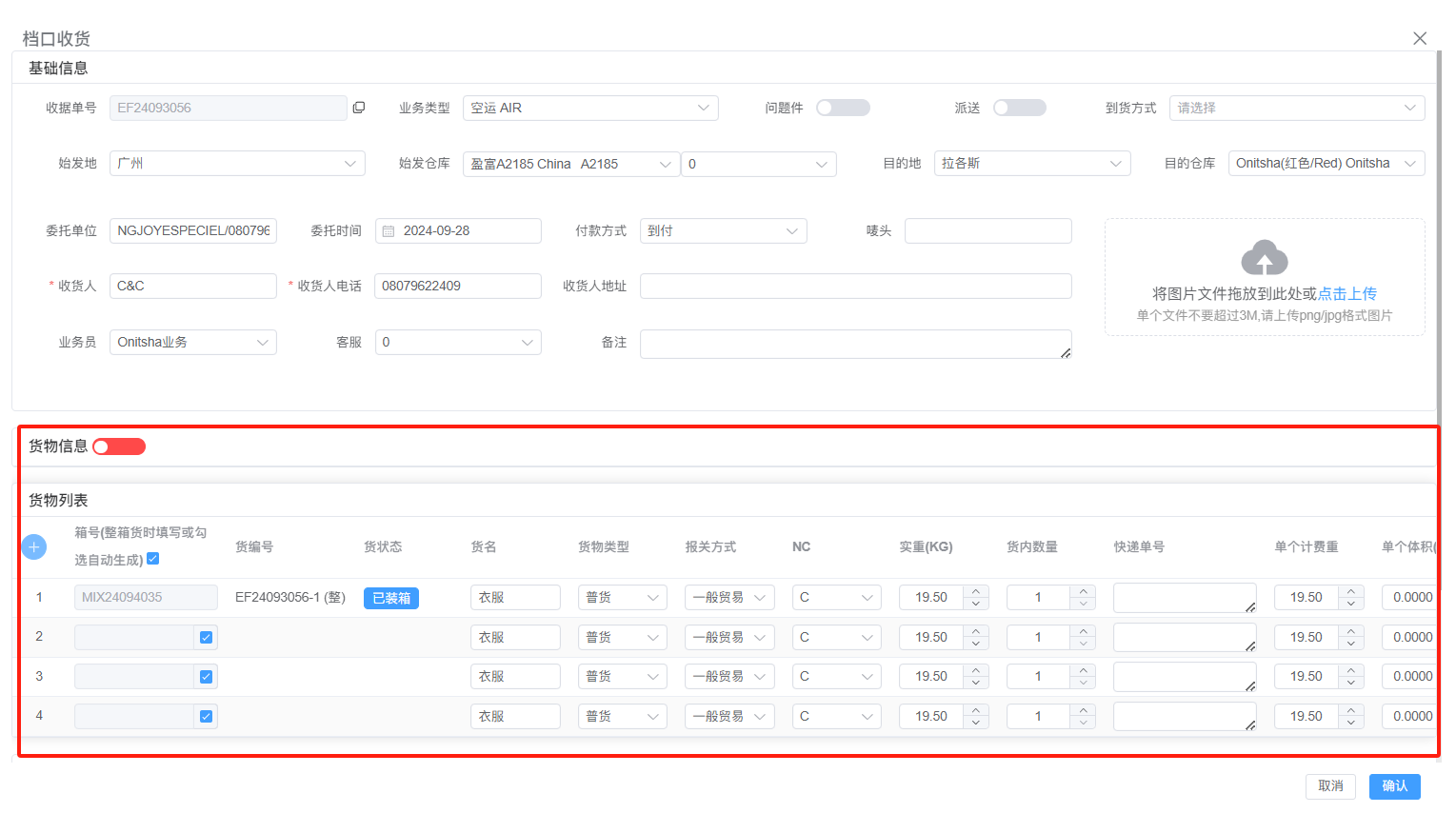Viewport: 1456px width, 833px height.
Task: Uncheck the box number checkbox in row 3
Action: pos(206,677)
